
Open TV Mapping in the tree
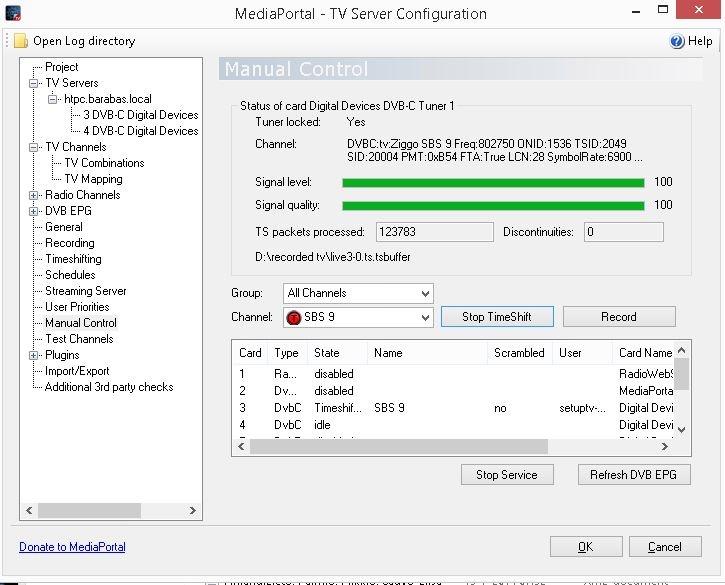[93, 179]
